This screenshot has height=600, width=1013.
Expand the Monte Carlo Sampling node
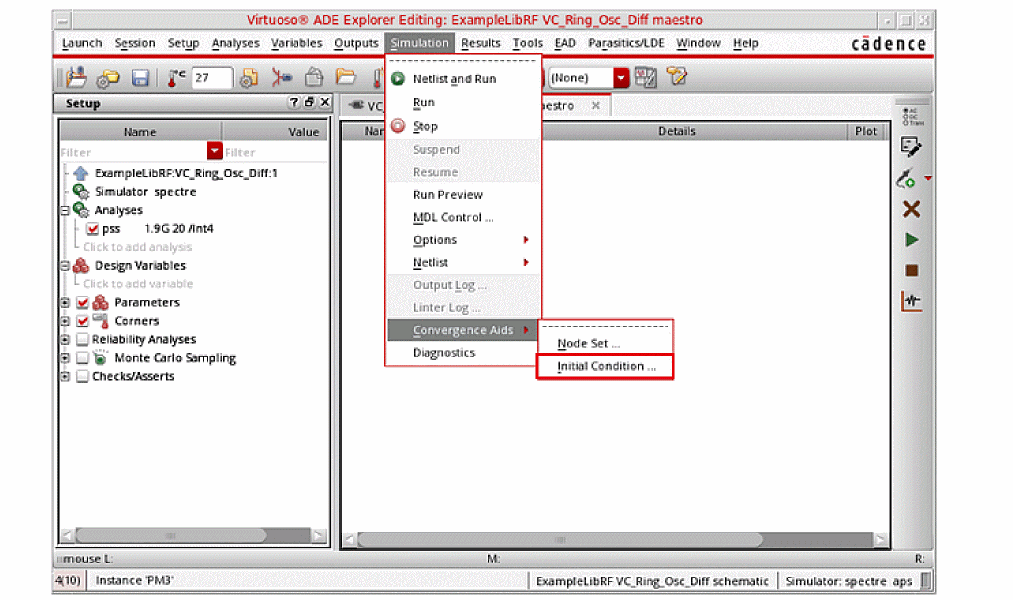click(x=65, y=358)
